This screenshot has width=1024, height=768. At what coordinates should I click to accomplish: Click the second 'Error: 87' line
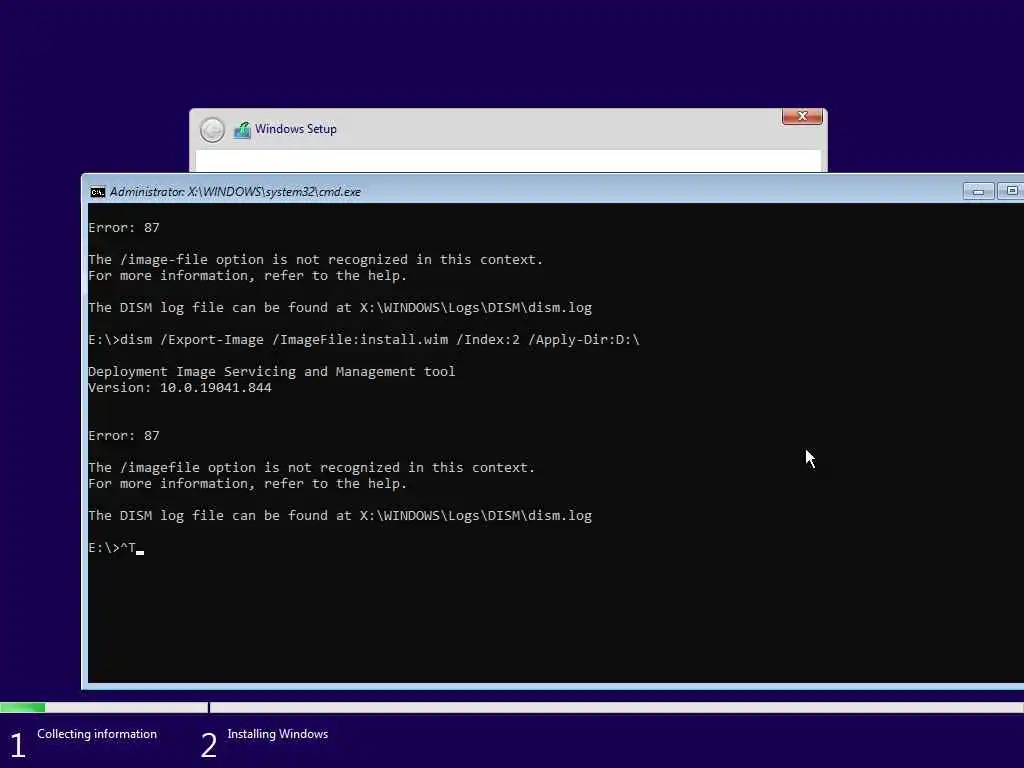tap(124, 436)
